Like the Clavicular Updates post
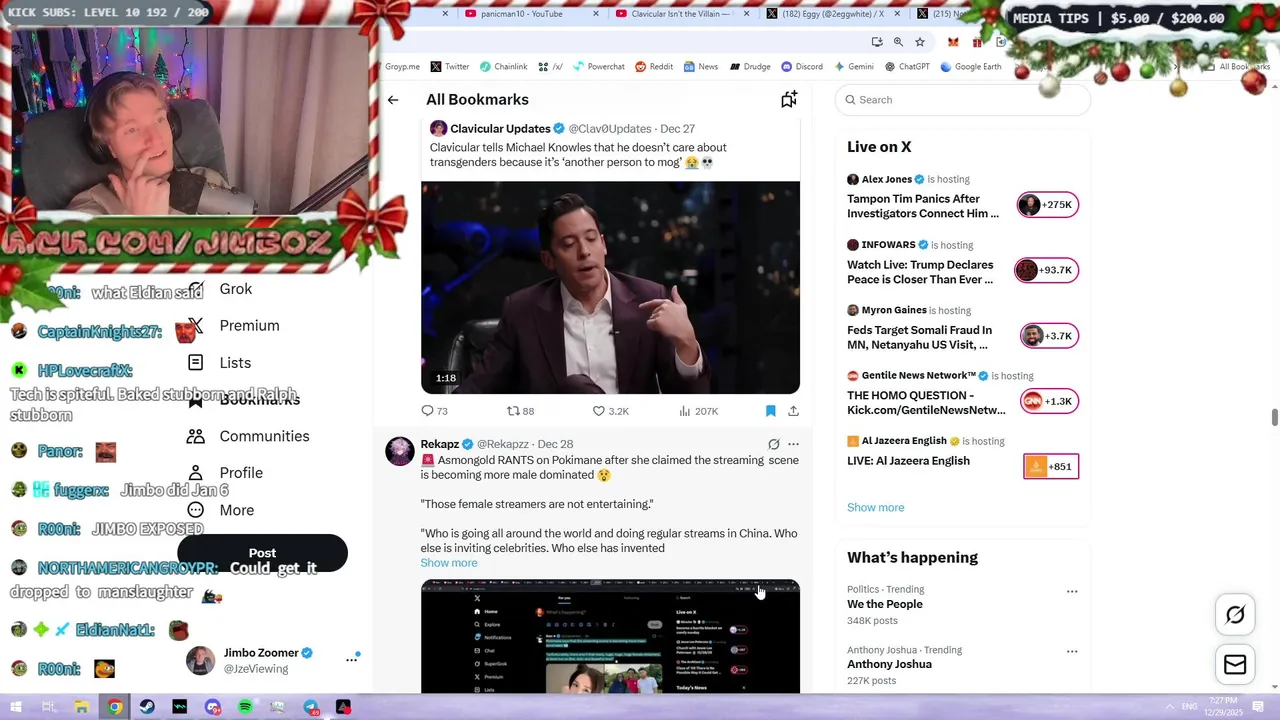The width and height of the screenshot is (1280, 720). tap(610, 411)
